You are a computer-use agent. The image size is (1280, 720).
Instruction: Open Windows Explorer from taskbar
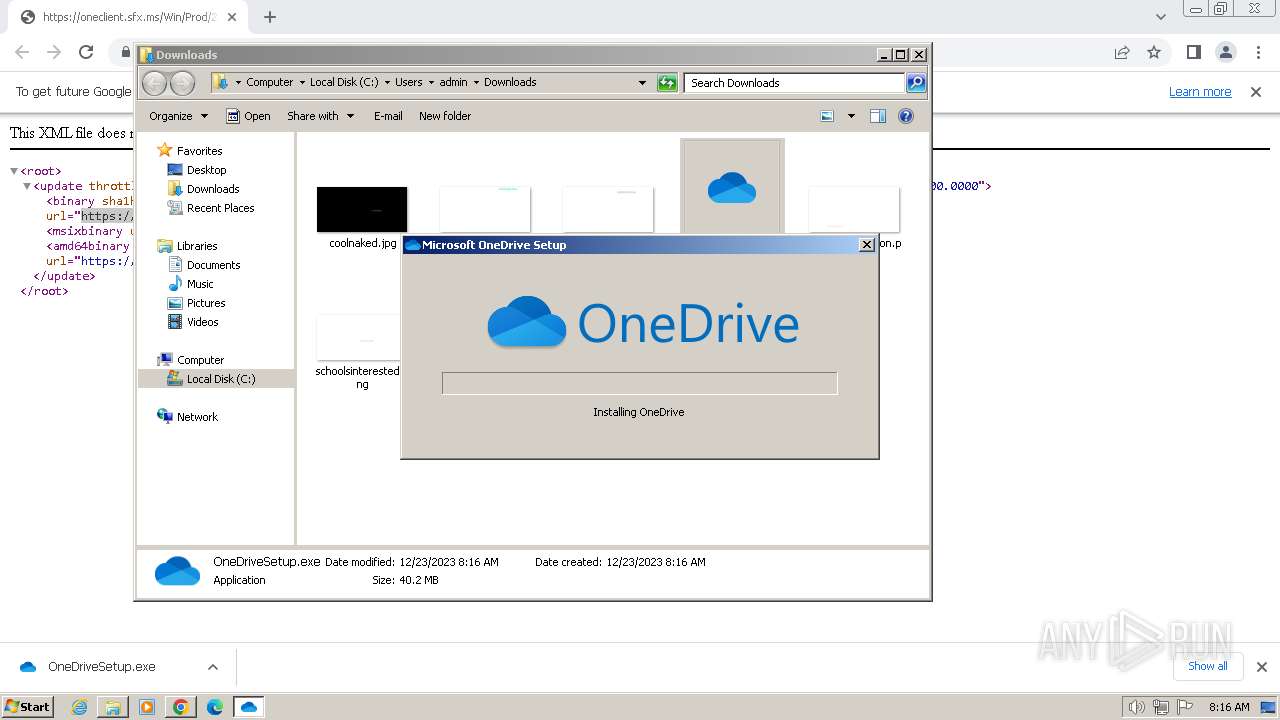[x=113, y=707]
